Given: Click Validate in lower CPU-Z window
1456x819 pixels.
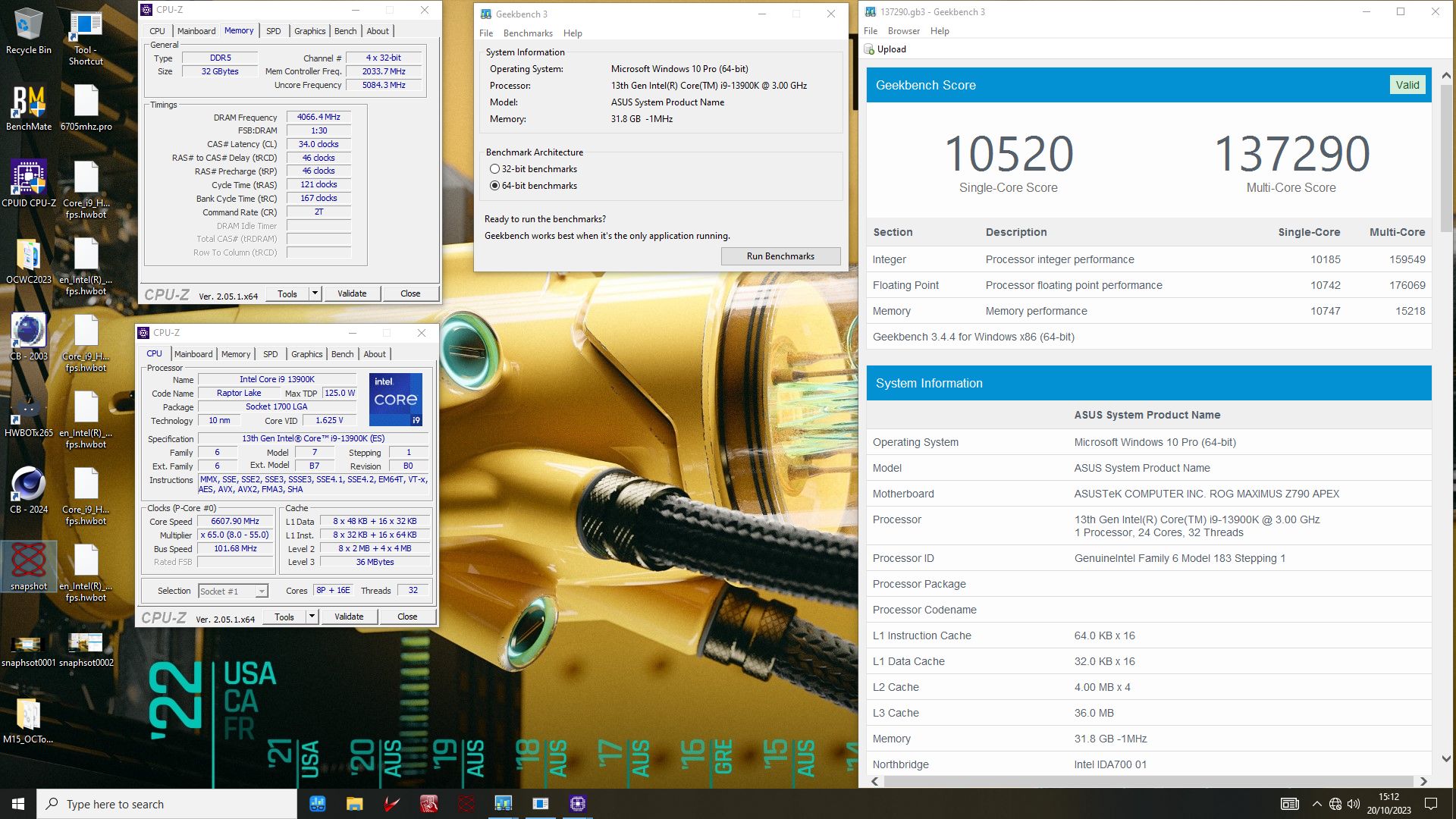Looking at the screenshot, I should point(349,617).
